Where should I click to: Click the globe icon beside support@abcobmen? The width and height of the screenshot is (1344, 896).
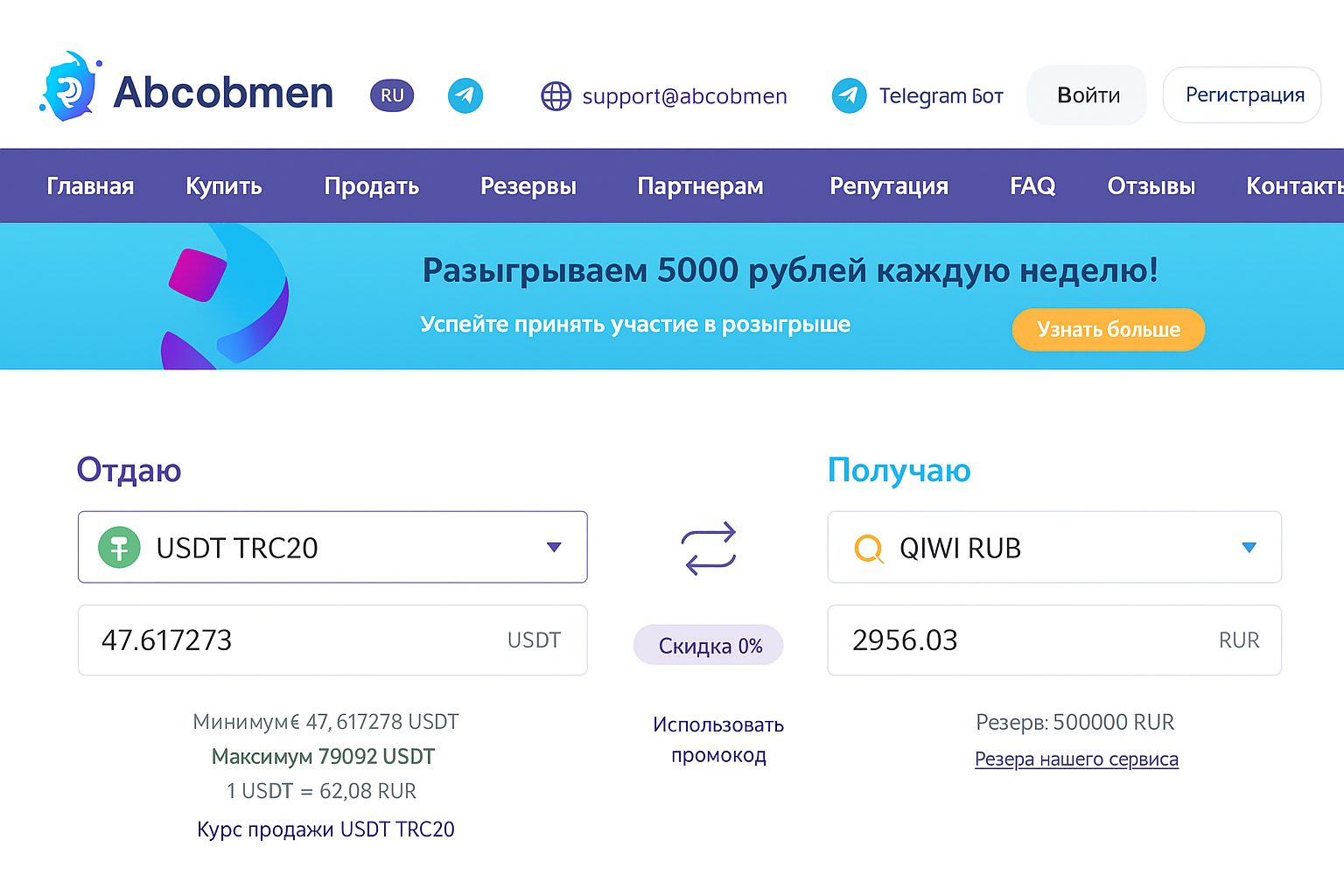point(556,96)
